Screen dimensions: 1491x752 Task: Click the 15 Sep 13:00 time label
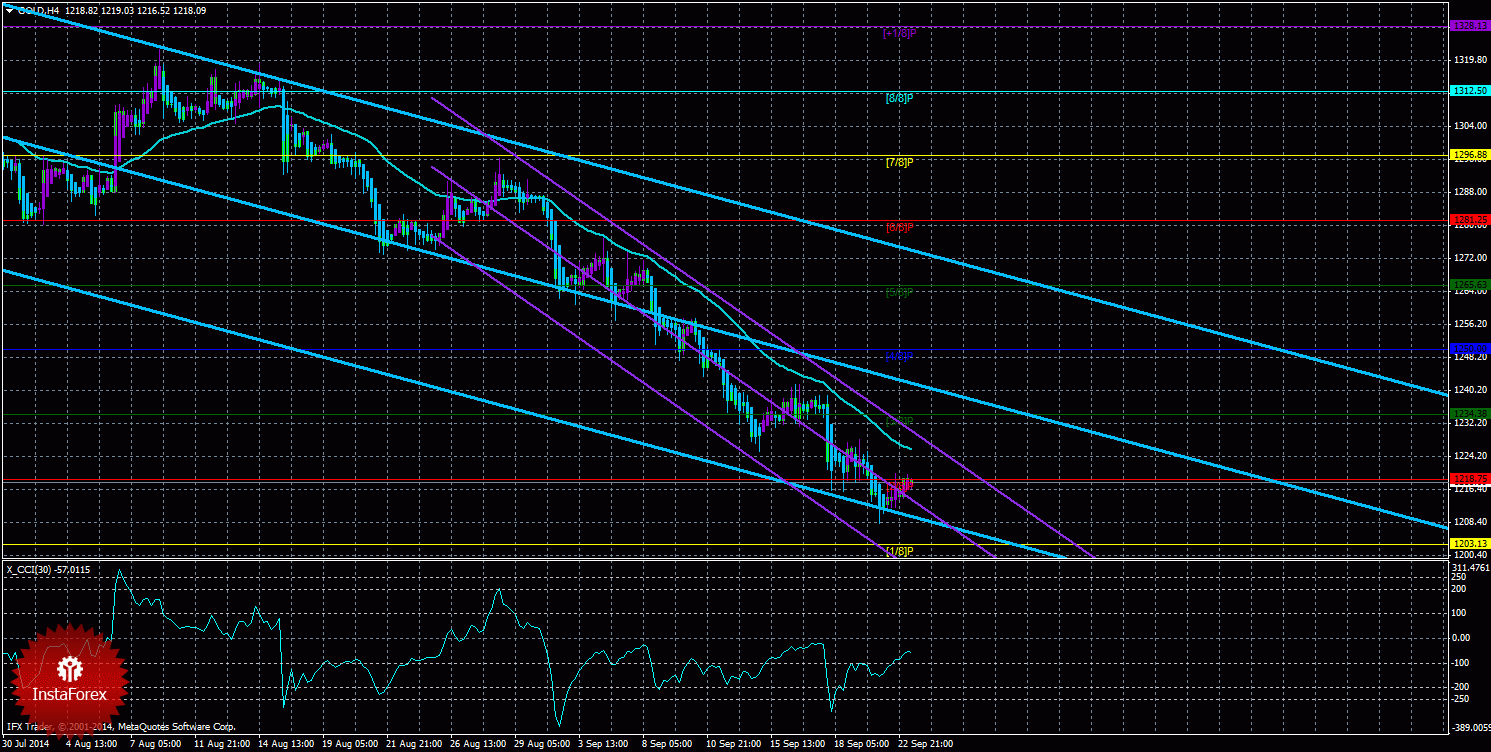[x=797, y=744]
